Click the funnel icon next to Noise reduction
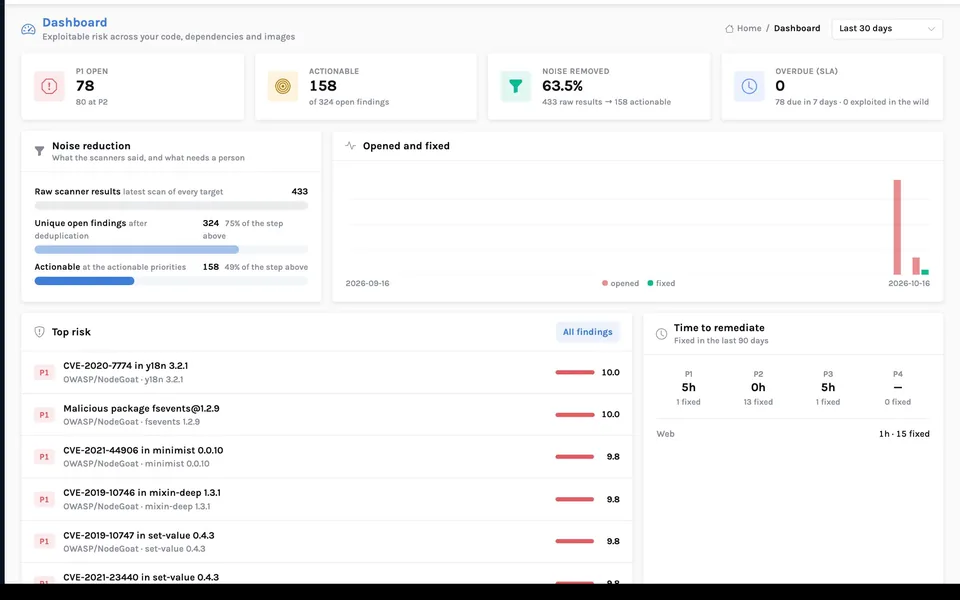The image size is (960, 600). pos(39,151)
